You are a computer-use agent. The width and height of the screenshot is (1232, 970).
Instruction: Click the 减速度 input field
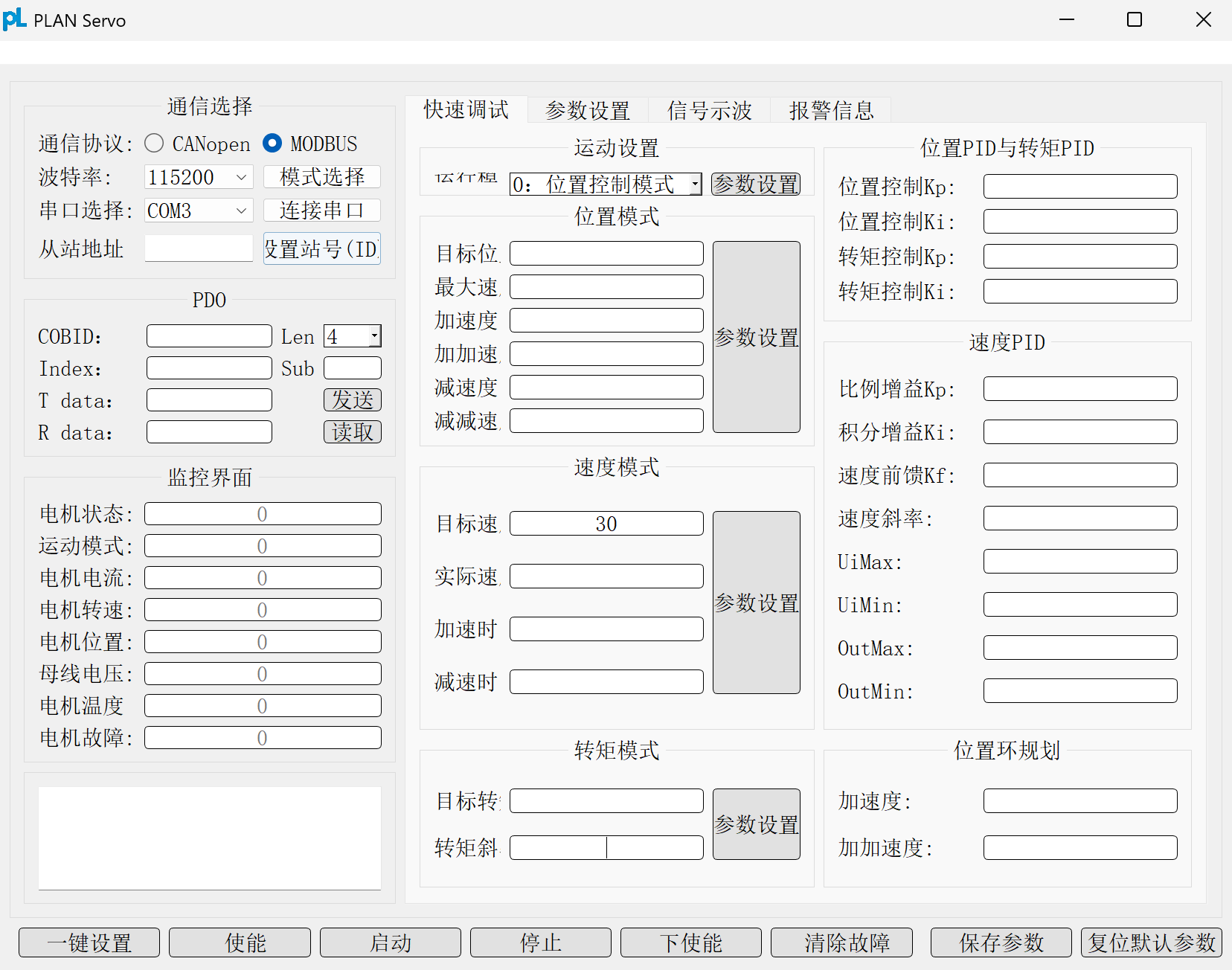(606, 388)
